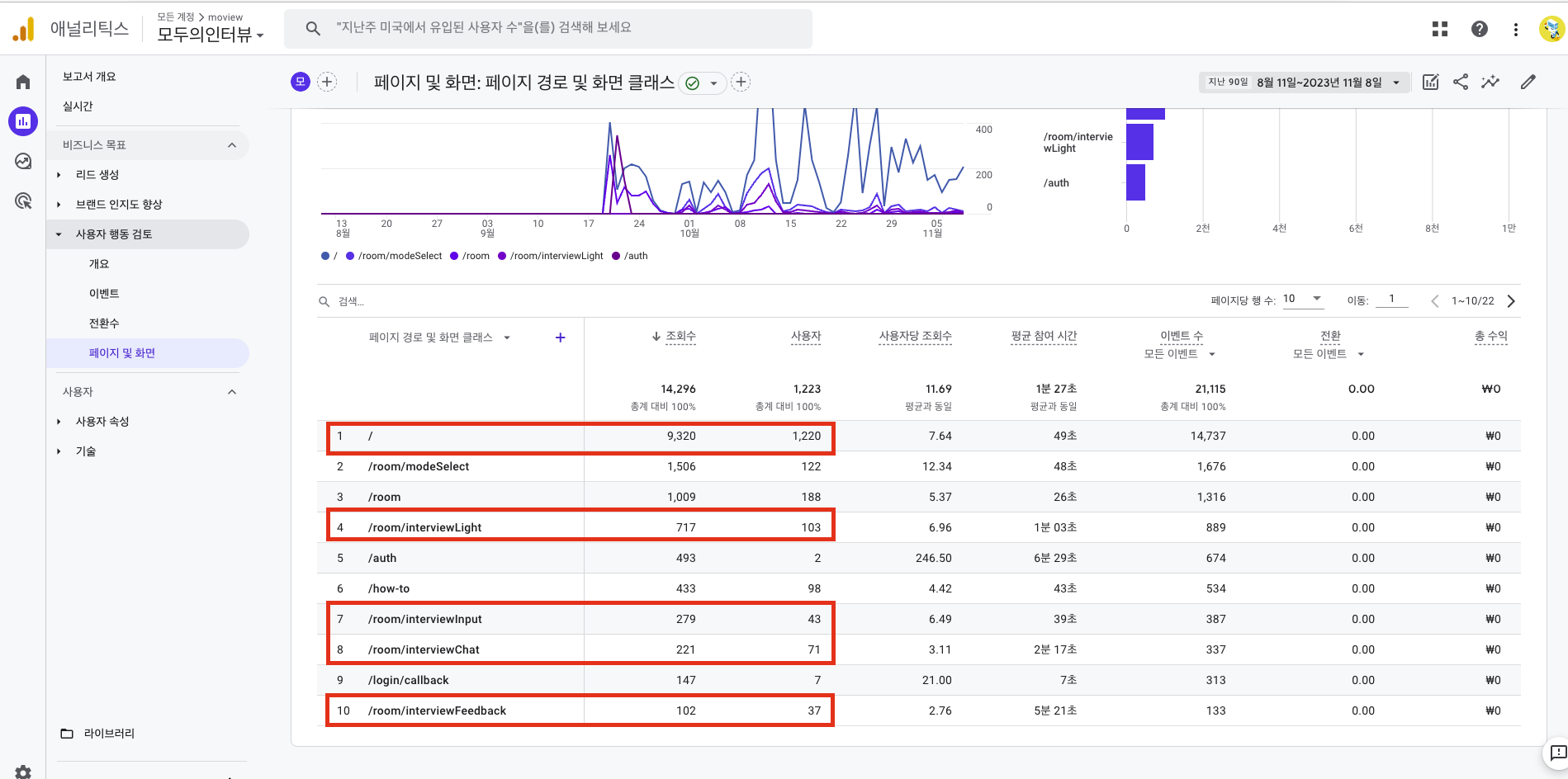Open the property selector 모두의인터뷰

[x=211, y=35]
